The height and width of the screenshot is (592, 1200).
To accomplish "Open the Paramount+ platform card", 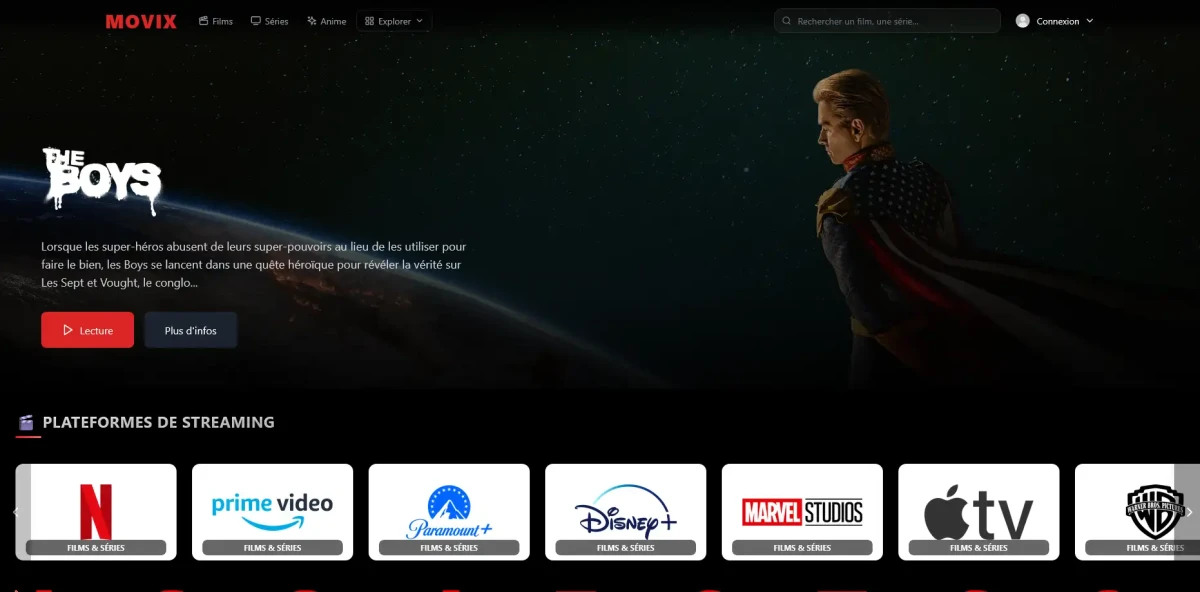I will point(449,512).
